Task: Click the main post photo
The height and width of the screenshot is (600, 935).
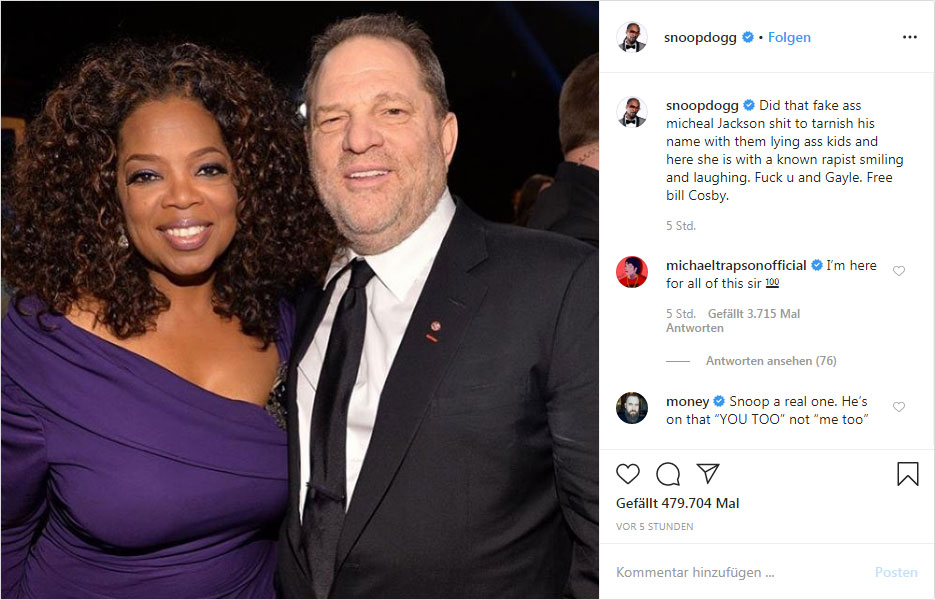Action: [x=300, y=300]
